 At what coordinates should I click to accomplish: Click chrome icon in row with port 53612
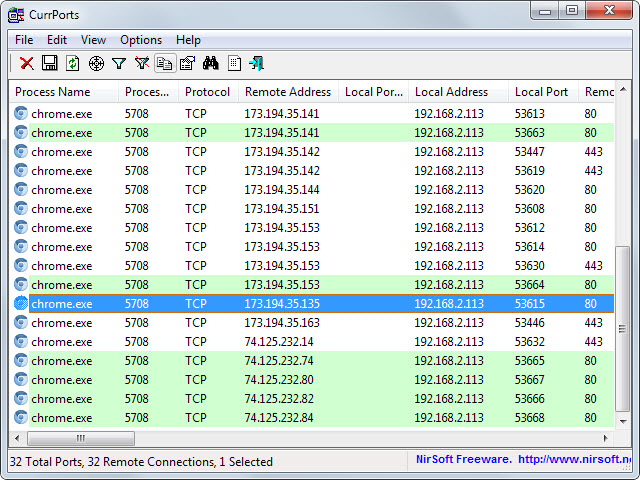click(x=21, y=227)
